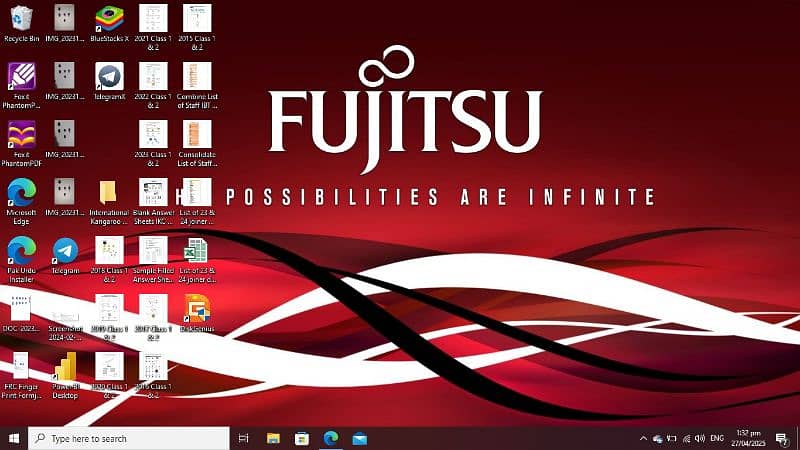
Task: Select the 2023 Class 1 & 2 file
Action: click(153, 143)
